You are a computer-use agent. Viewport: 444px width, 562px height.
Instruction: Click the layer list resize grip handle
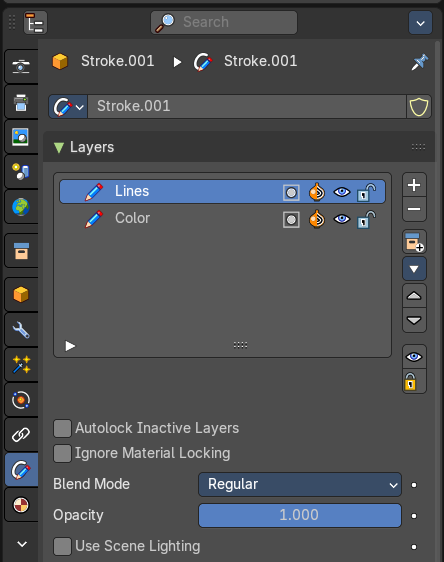(x=240, y=345)
